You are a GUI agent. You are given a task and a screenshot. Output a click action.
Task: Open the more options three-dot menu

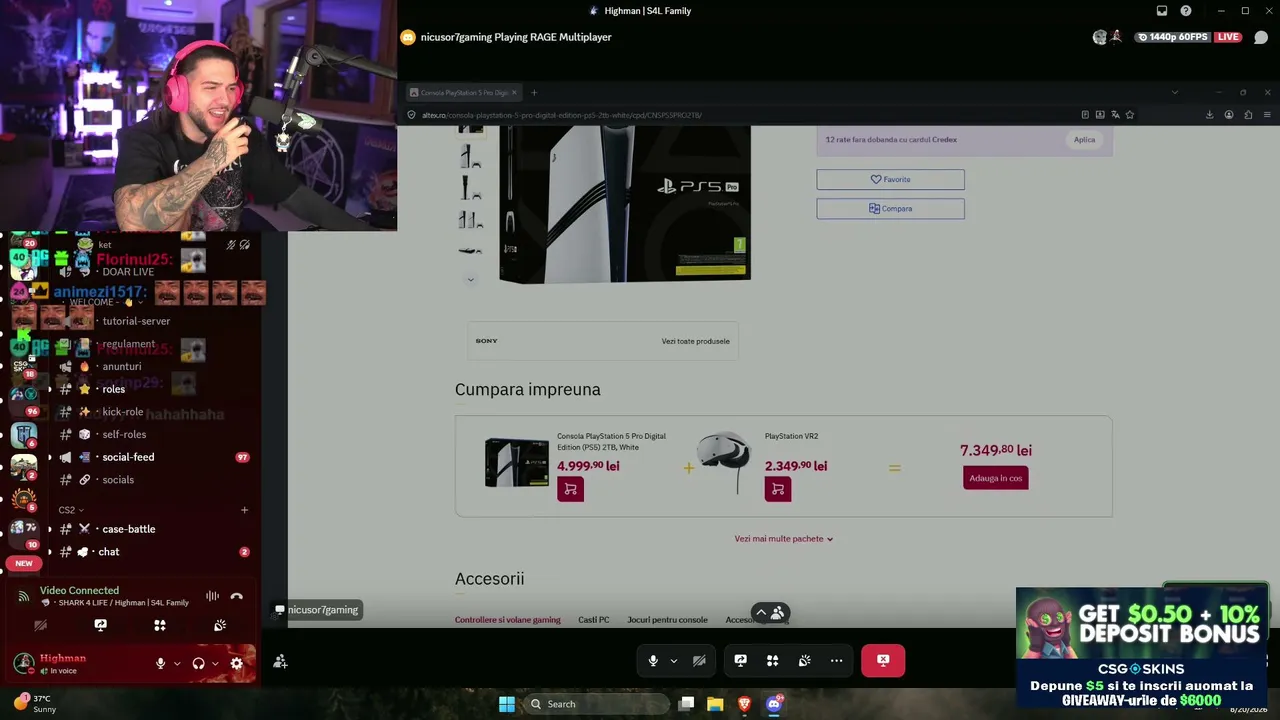click(x=837, y=660)
